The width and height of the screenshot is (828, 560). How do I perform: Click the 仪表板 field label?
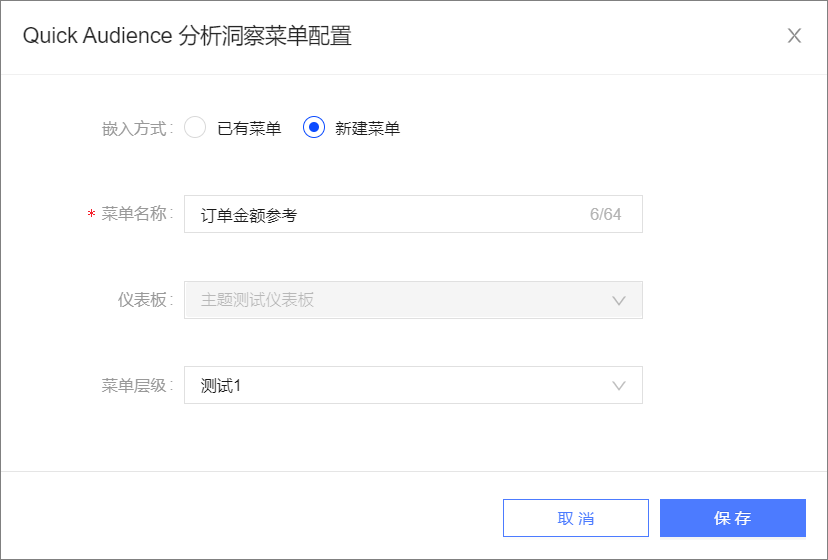point(145,300)
